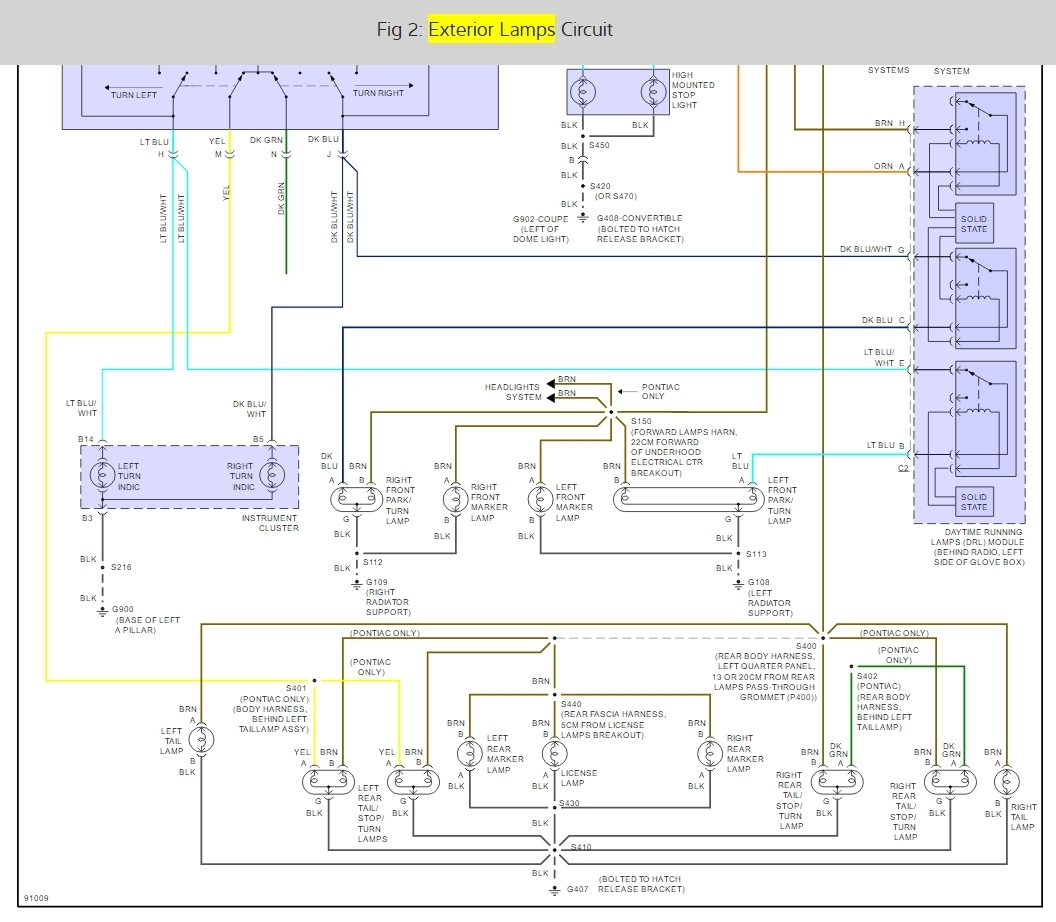Select the upper SOLID STATE box
Image resolution: width=1056 pixels, height=922 pixels.
tap(973, 223)
